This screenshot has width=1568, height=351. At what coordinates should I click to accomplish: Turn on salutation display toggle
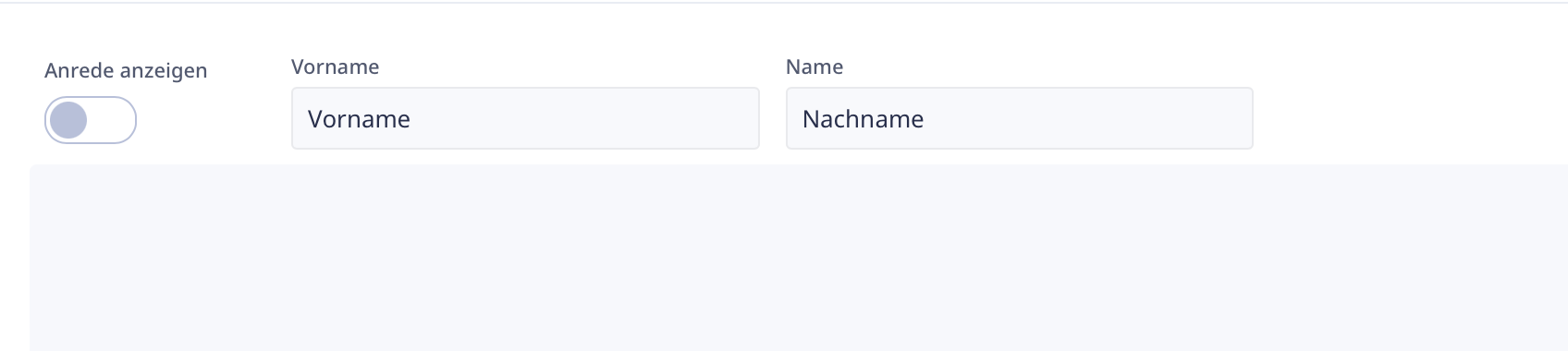[x=91, y=120]
